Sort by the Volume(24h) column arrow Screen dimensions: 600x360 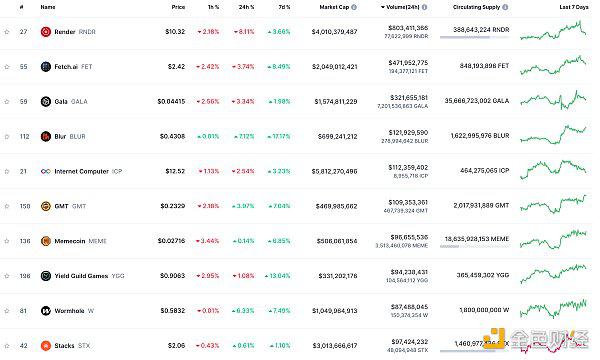pyautogui.click(x=382, y=7)
